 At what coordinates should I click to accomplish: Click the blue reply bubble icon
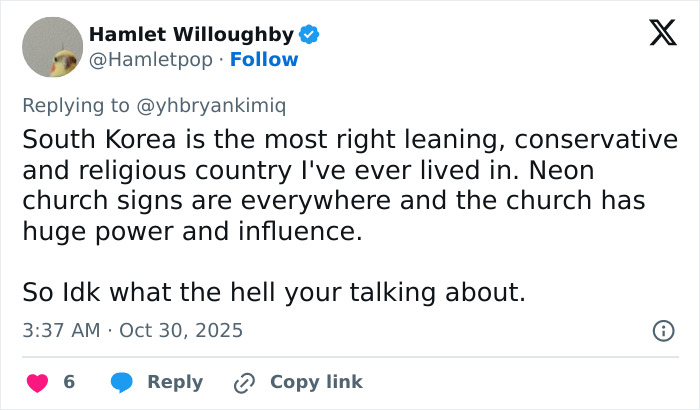pyautogui.click(x=123, y=382)
